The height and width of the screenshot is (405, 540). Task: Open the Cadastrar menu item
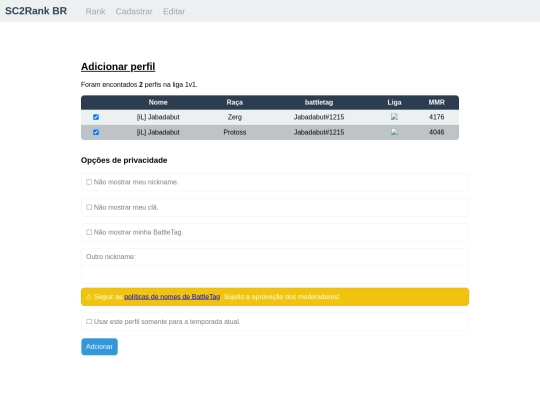134,11
